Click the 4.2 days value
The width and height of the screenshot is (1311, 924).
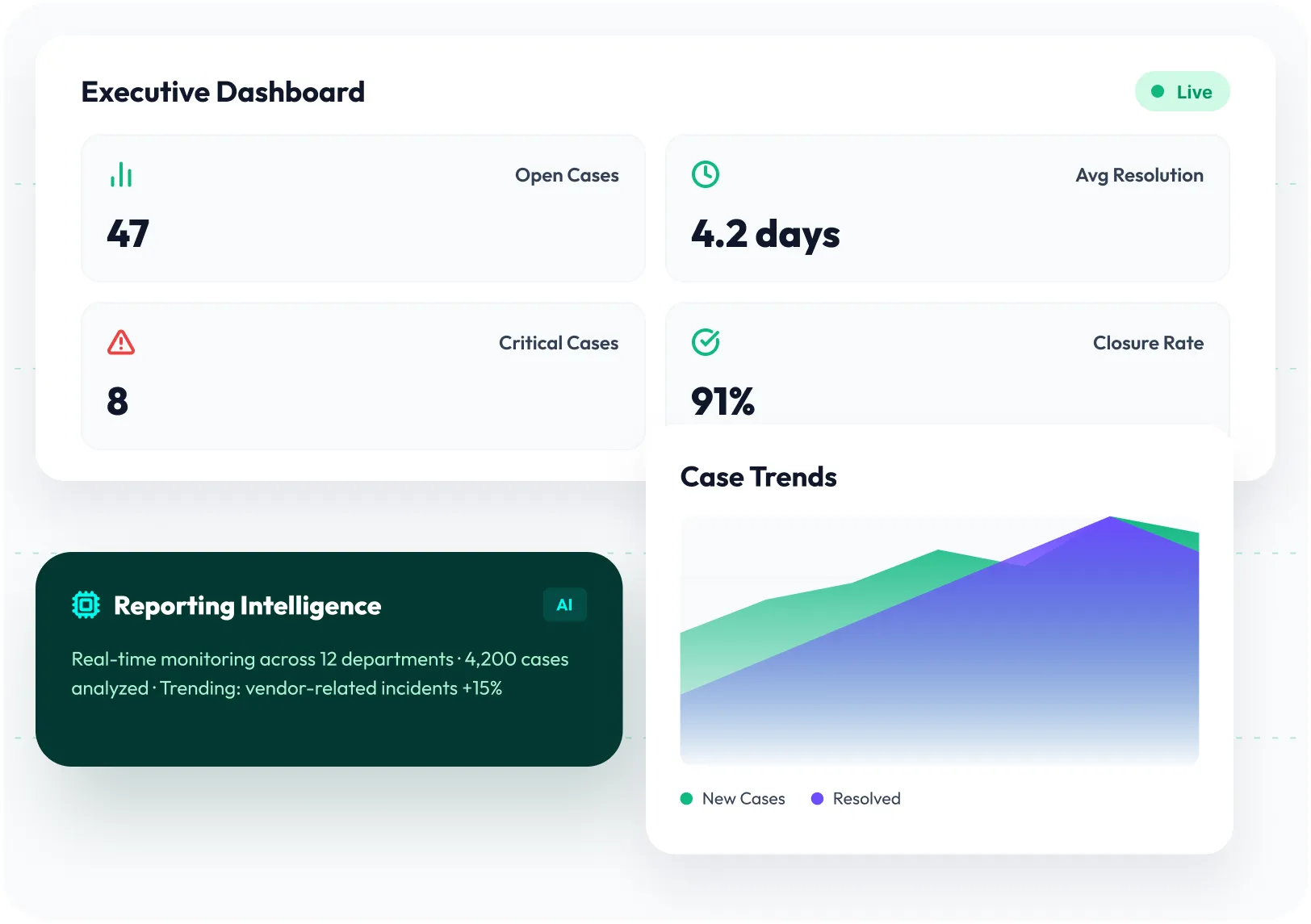click(x=765, y=235)
